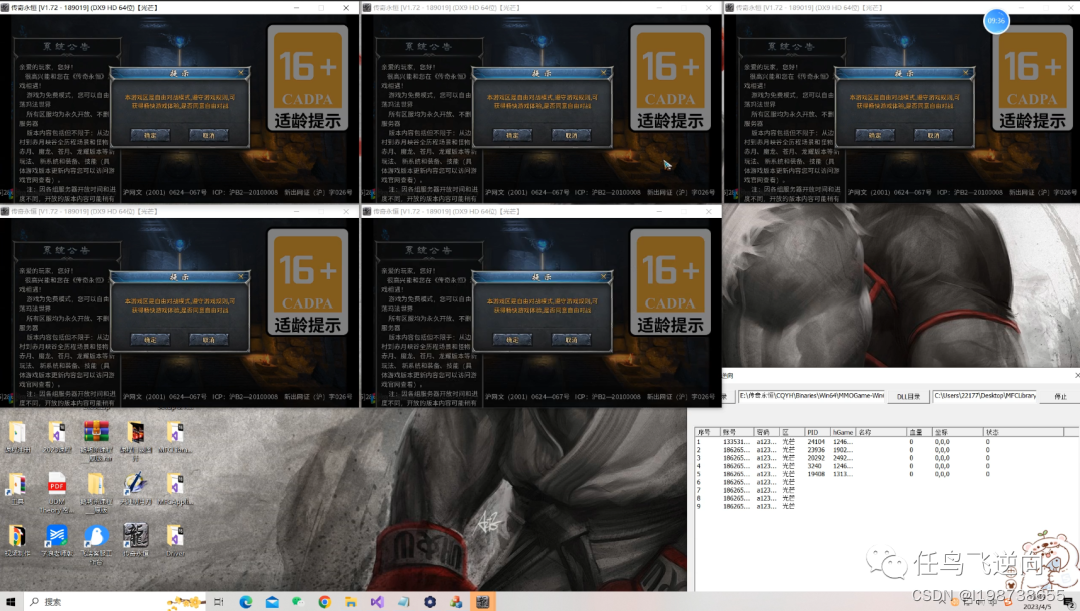Select account row number 6 in list
Image resolution: width=1080 pixels, height=611 pixels.
tap(880, 482)
